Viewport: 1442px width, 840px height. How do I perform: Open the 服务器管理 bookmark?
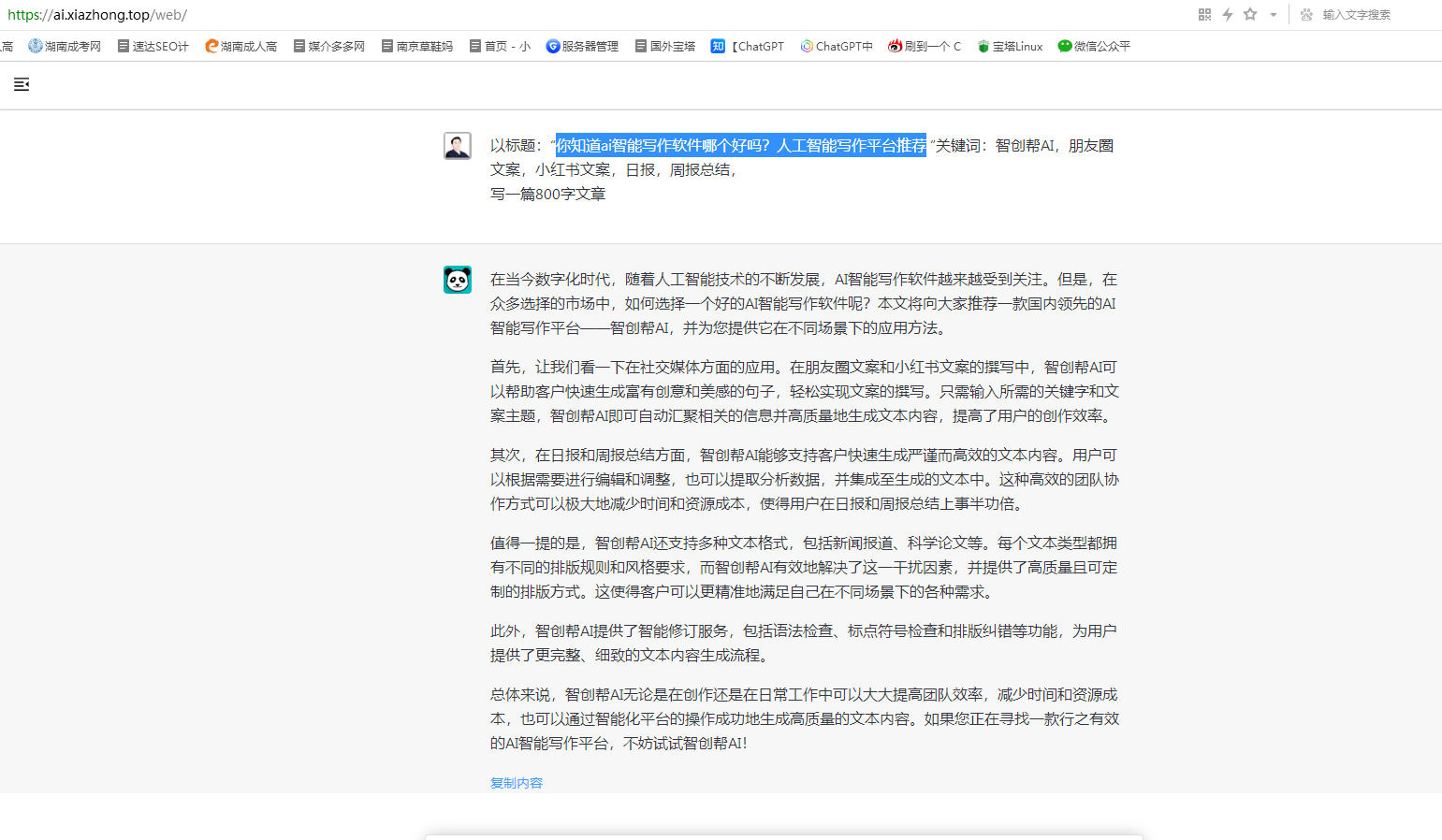[582, 46]
